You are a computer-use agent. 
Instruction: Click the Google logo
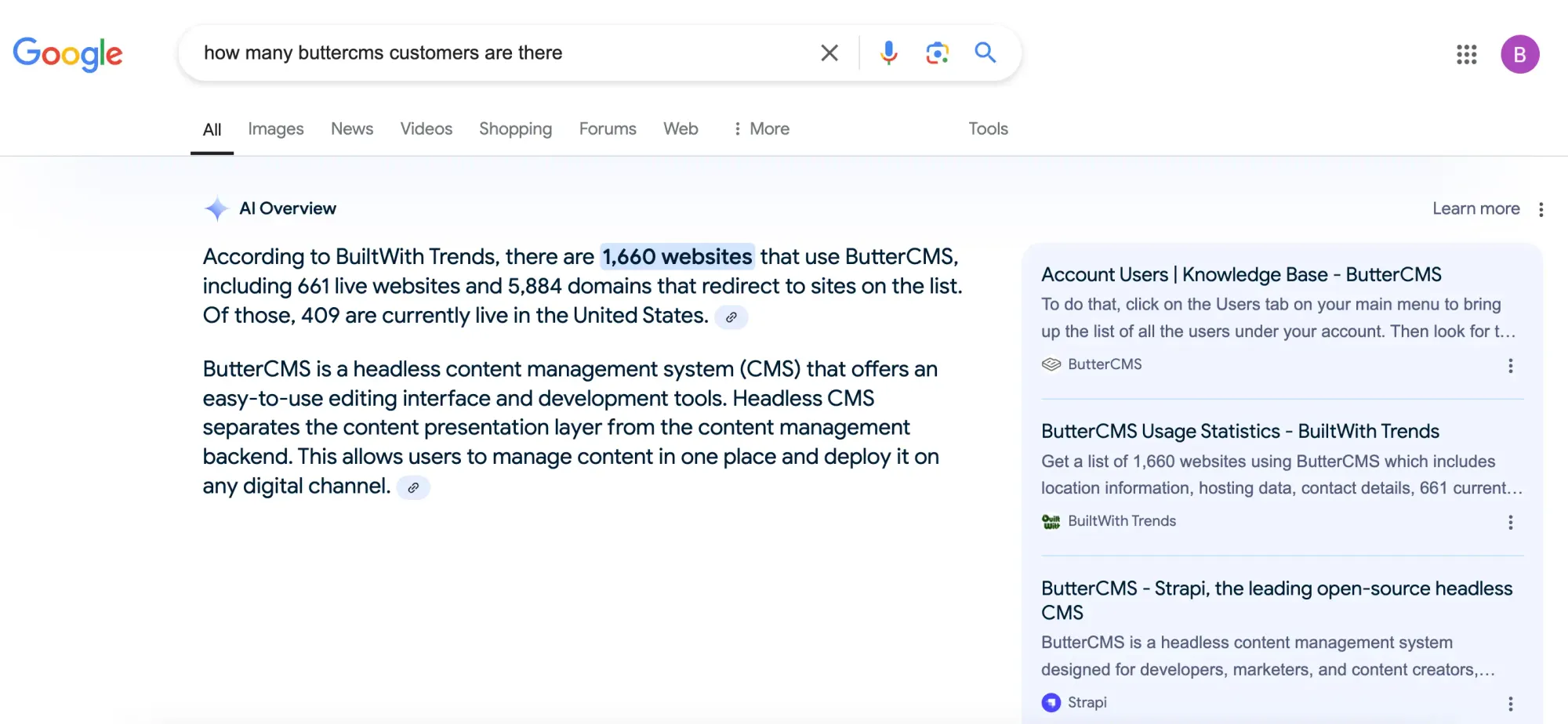point(68,54)
